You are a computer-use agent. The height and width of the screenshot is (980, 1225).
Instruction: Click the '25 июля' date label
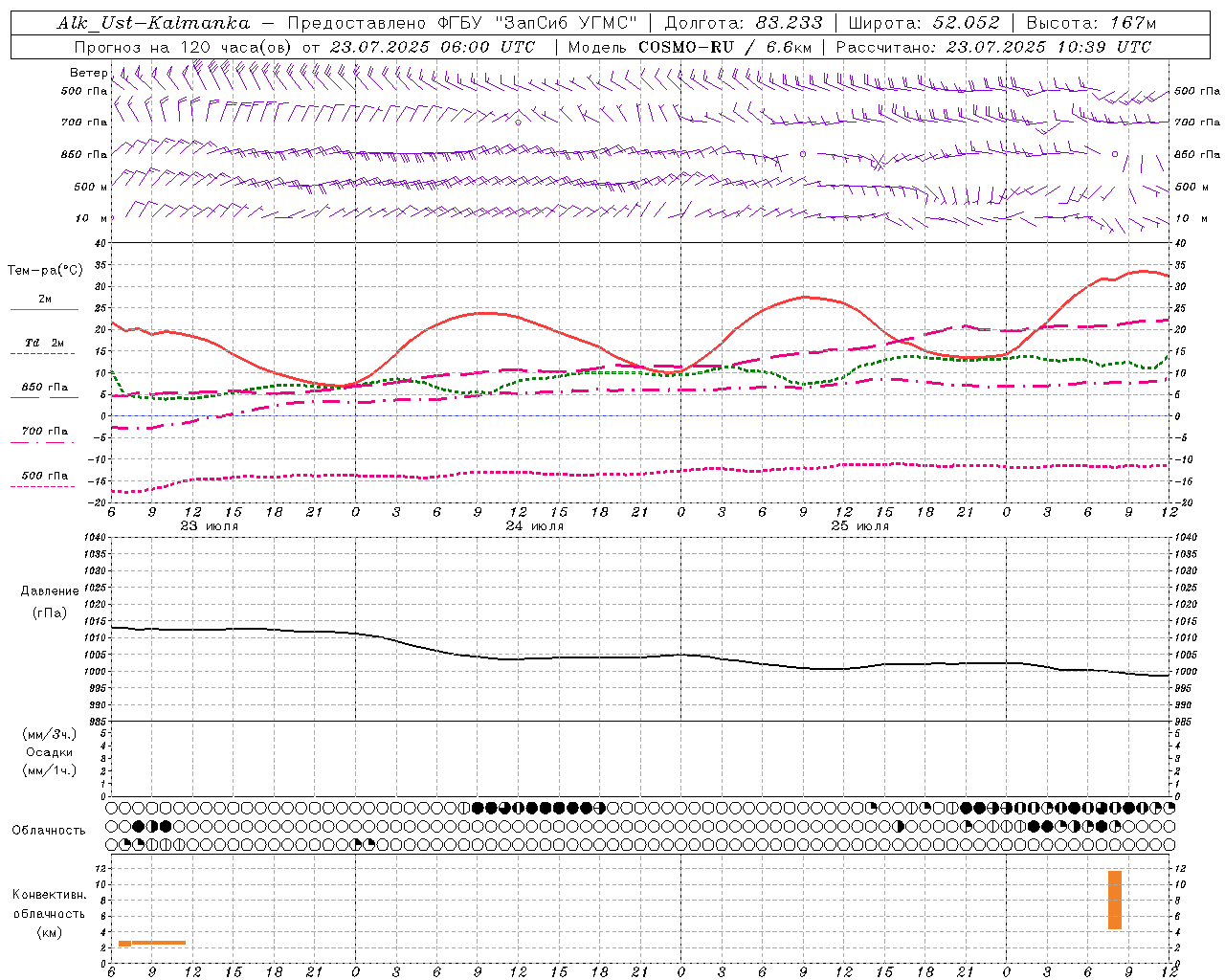tap(859, 526)
